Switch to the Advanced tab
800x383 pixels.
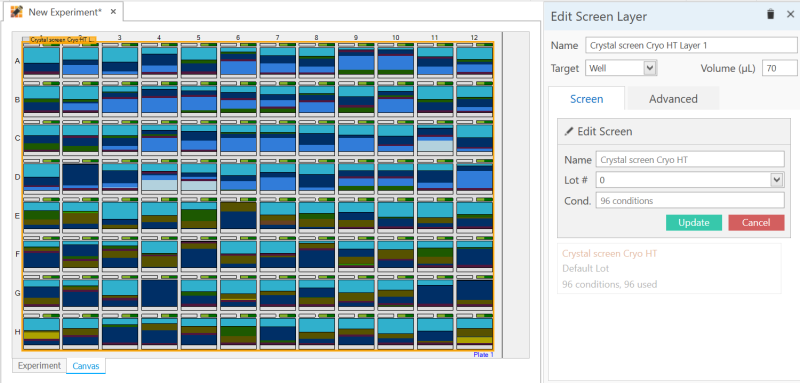coord(673,98)
